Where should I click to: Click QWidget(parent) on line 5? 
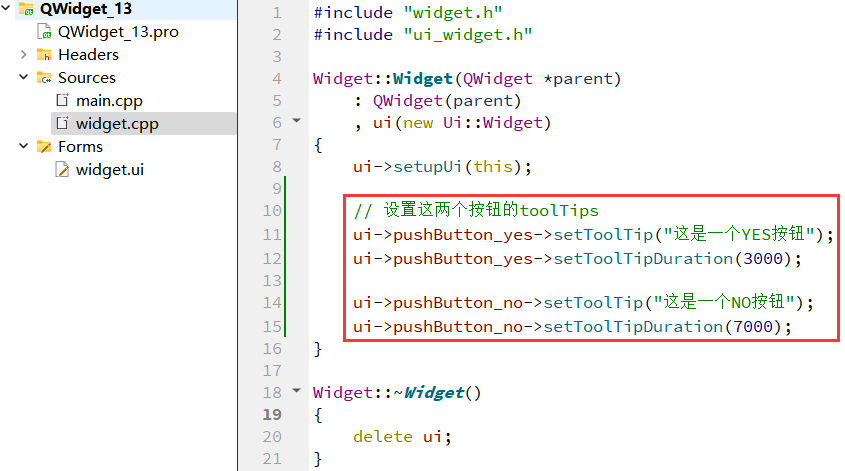click(447, 101)
